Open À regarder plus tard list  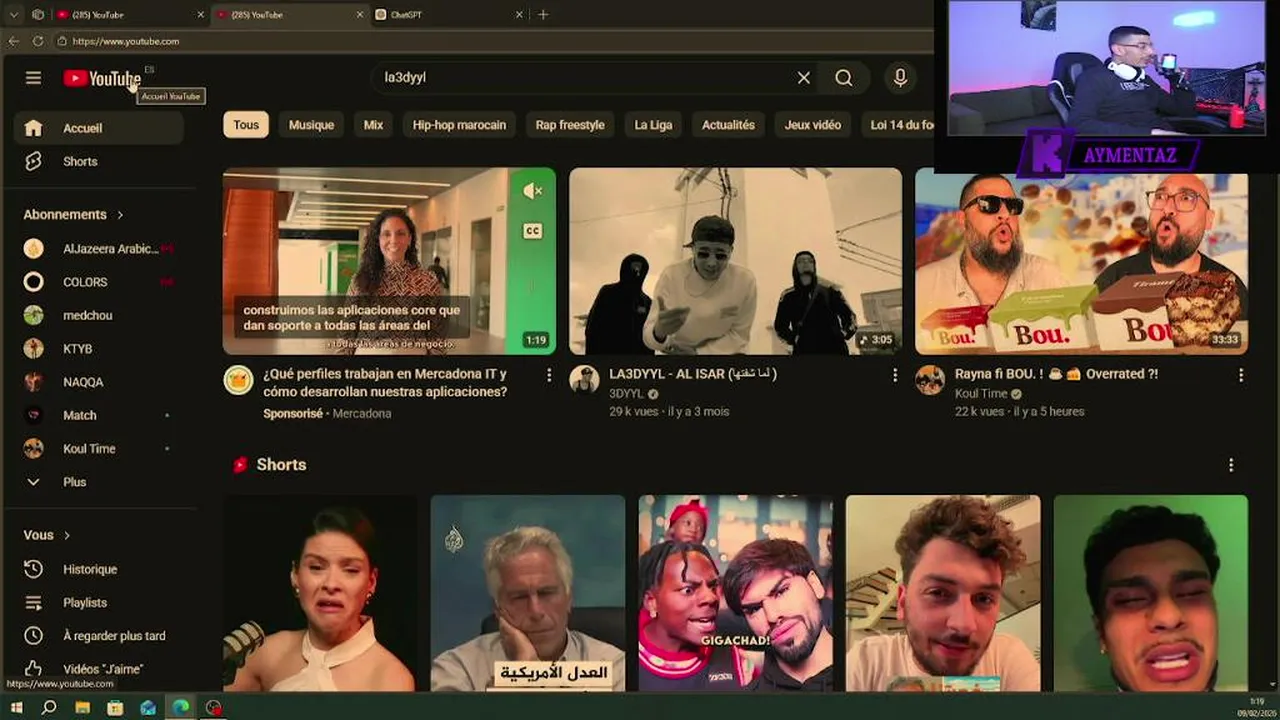tap(98, 636)
